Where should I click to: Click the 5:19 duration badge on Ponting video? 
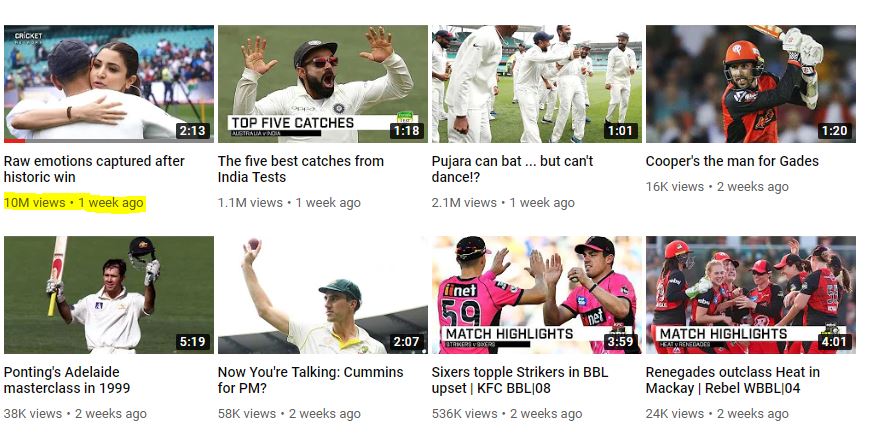pyautogui.click(x=192, y=341)
